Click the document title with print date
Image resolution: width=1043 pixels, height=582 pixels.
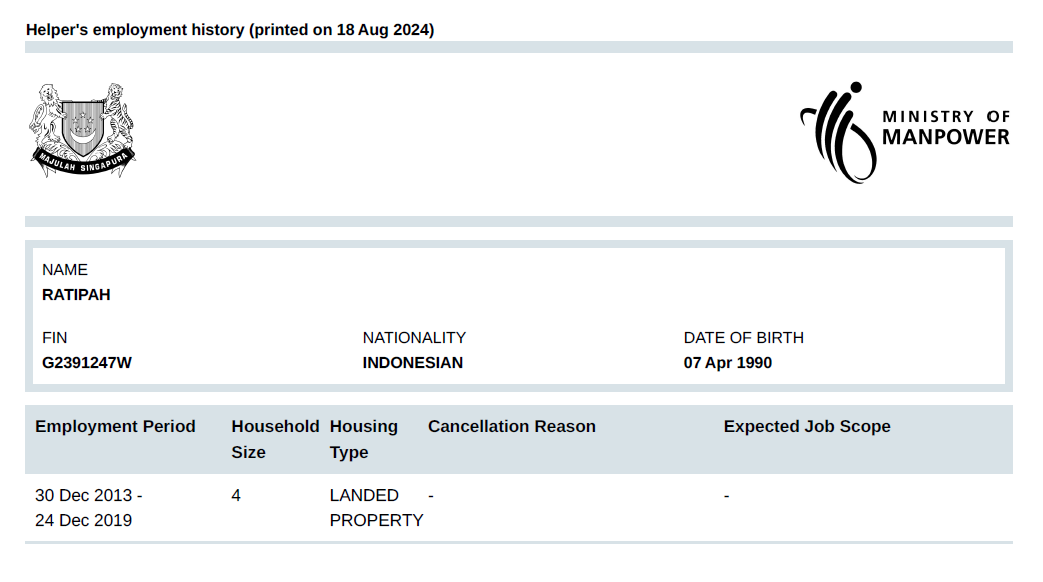click(230, 30)
